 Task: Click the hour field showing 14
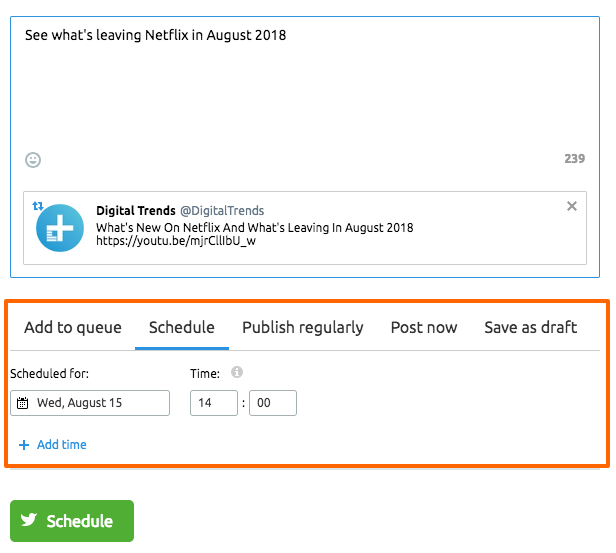(x=214, y=403)
